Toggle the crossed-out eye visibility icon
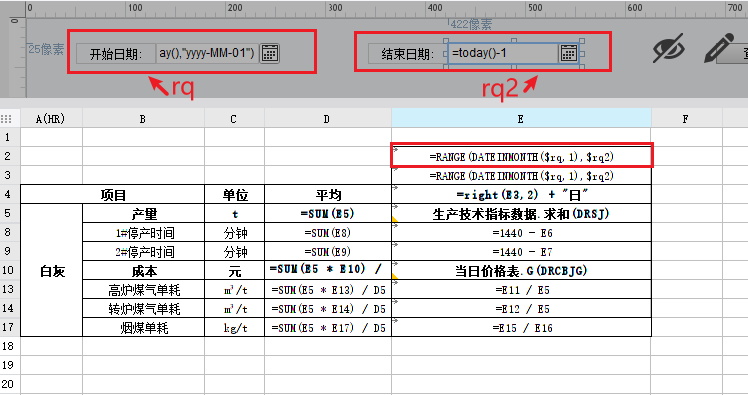The height and width of the screenshot is (395, 748). tap(668, 48)
